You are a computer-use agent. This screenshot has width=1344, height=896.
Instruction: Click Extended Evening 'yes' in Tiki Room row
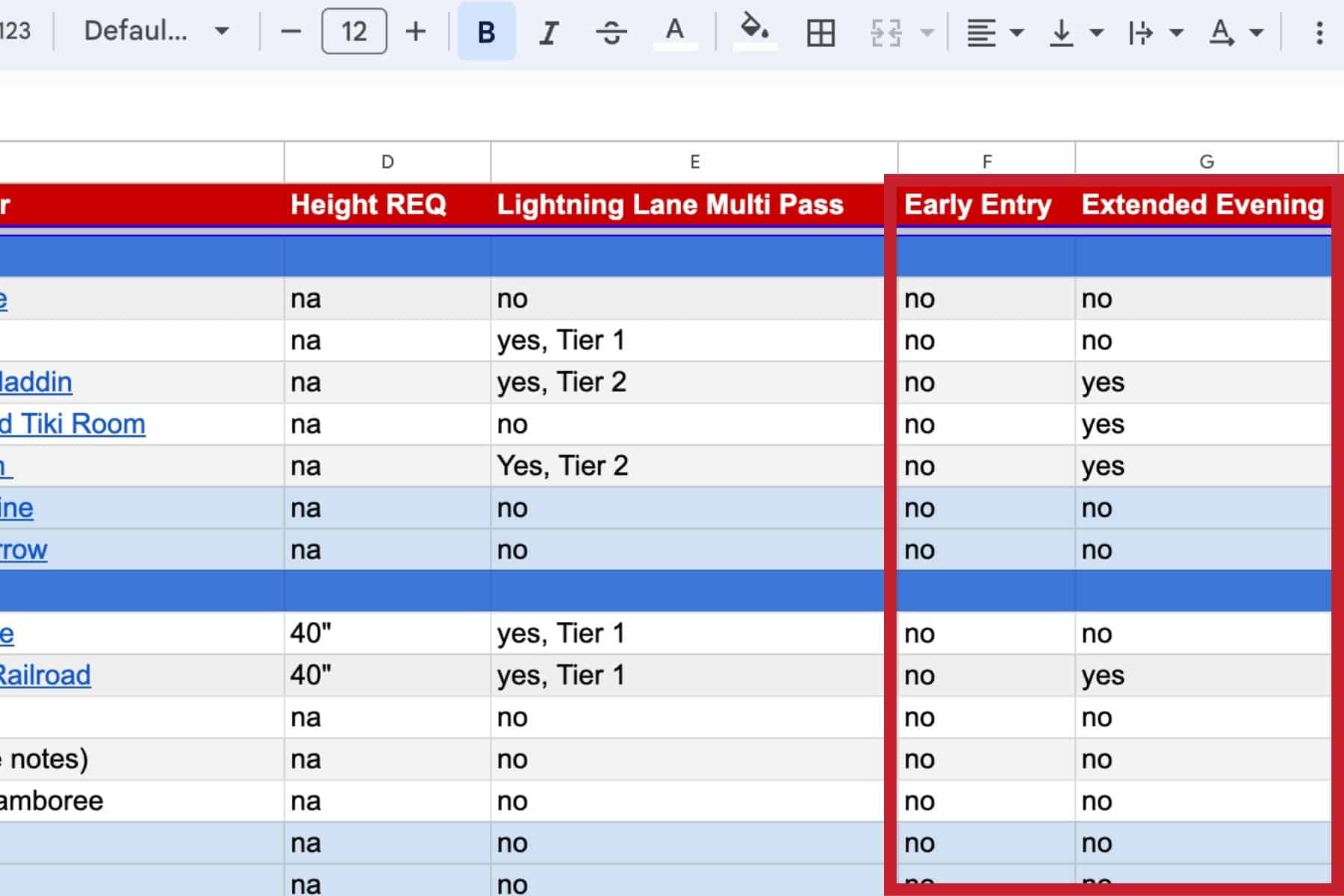(x=1103, y=425)
